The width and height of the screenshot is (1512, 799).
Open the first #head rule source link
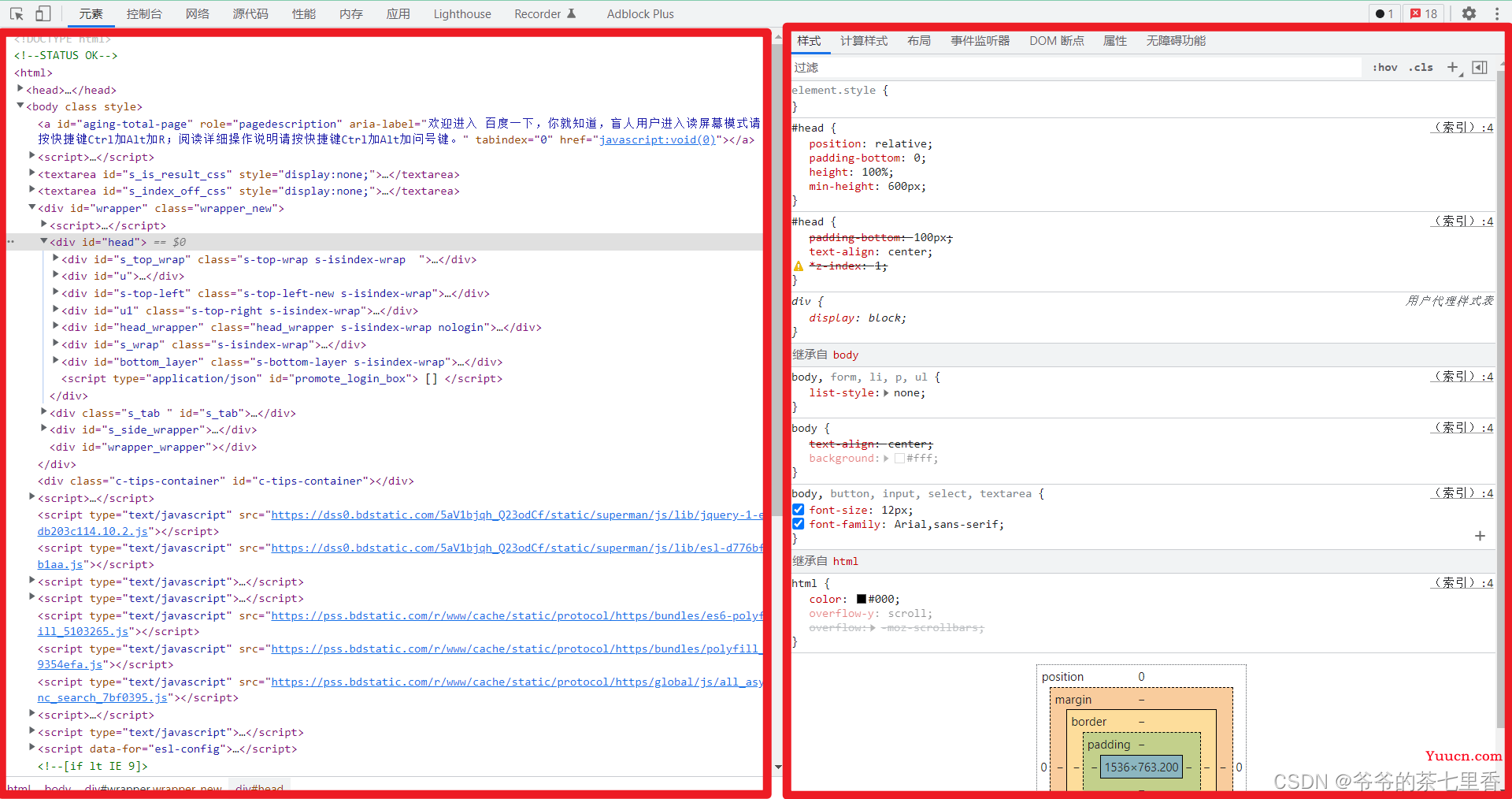click(1462, 128)
